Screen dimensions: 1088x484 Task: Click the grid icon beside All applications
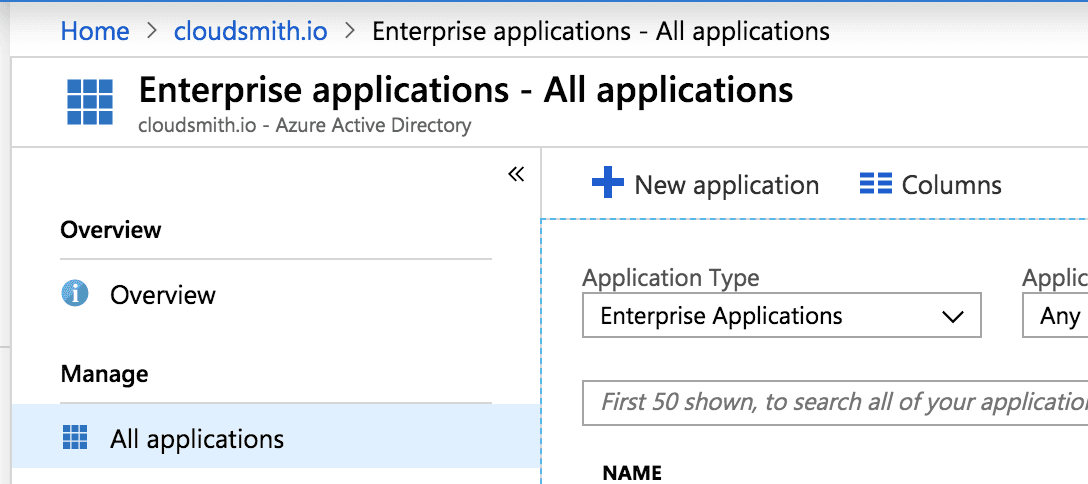[75, 438]
